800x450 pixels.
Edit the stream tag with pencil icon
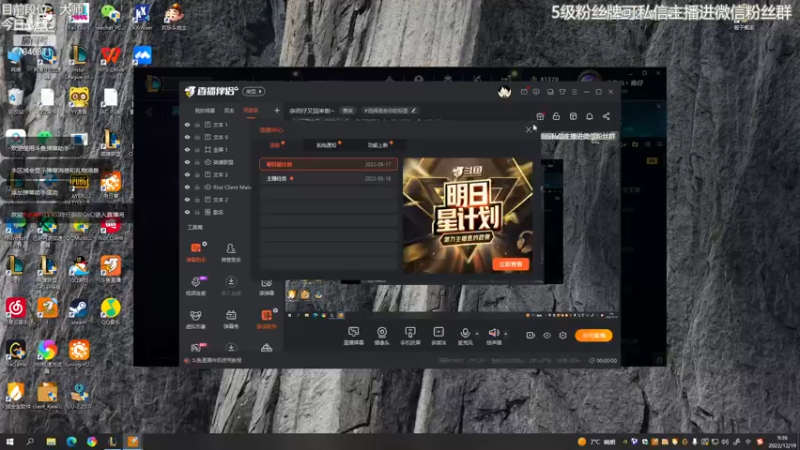(x=414, y=111)
